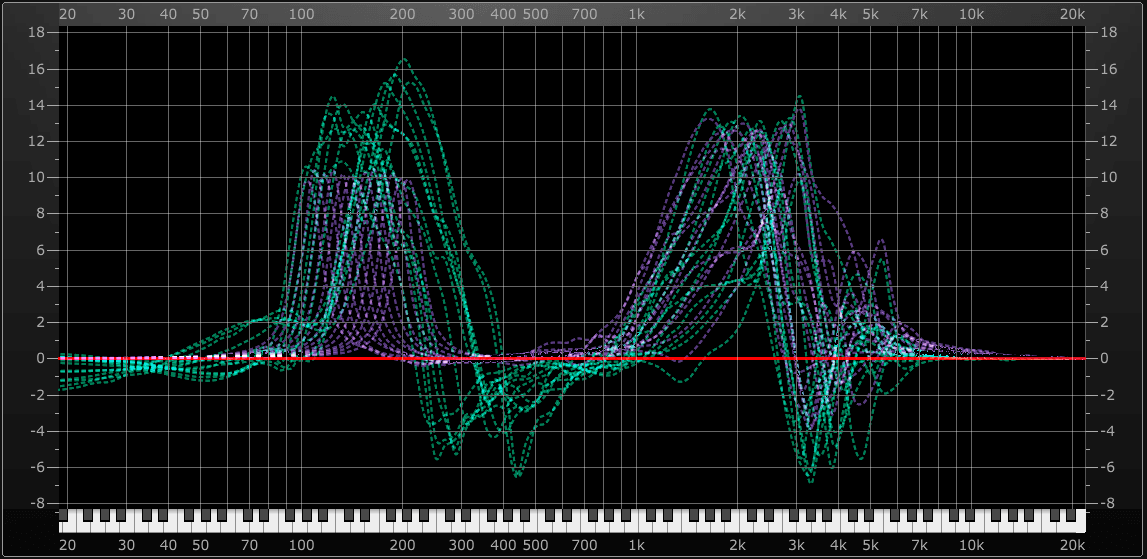This screenshot has height=559, width=1147.
Task: Click the 30 label on the top frequency axis
Action: tap(127, 14)
